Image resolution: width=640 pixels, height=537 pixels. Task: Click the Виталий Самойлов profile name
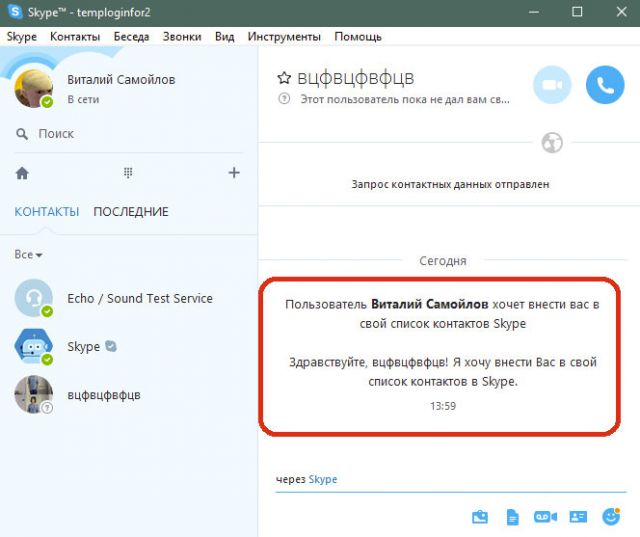[x=121, y=80]
